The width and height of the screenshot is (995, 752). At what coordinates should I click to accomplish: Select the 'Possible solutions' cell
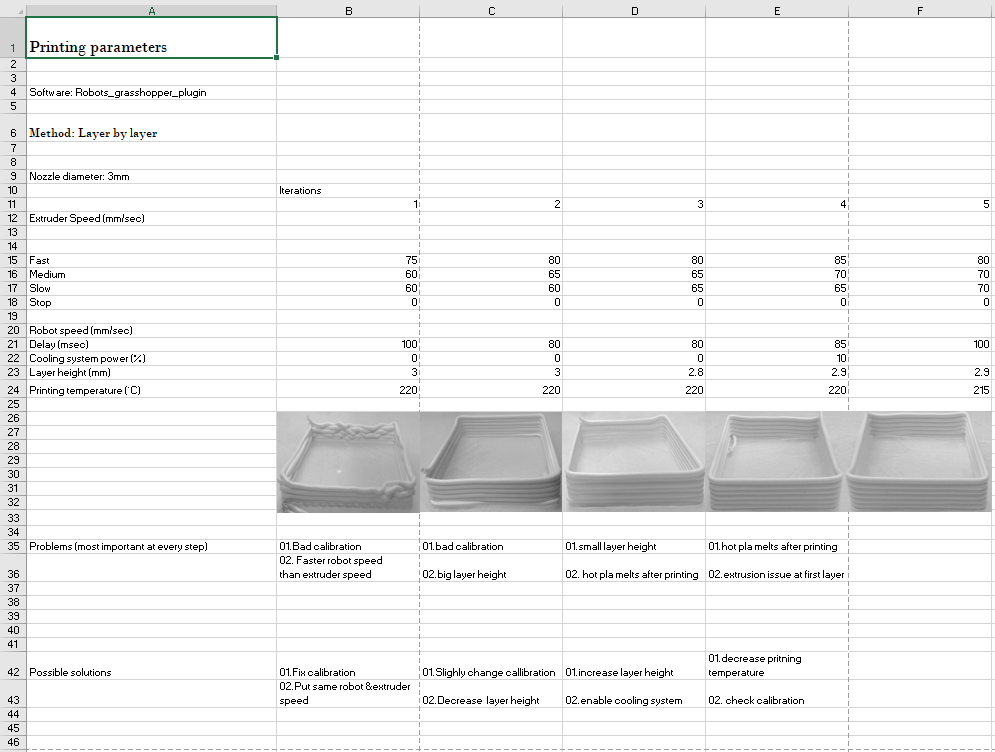(151, 666)
